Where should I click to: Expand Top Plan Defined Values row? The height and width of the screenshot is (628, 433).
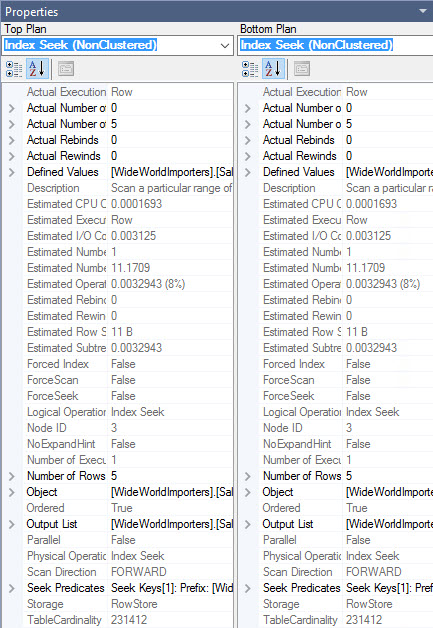click(x=12, y=172)
